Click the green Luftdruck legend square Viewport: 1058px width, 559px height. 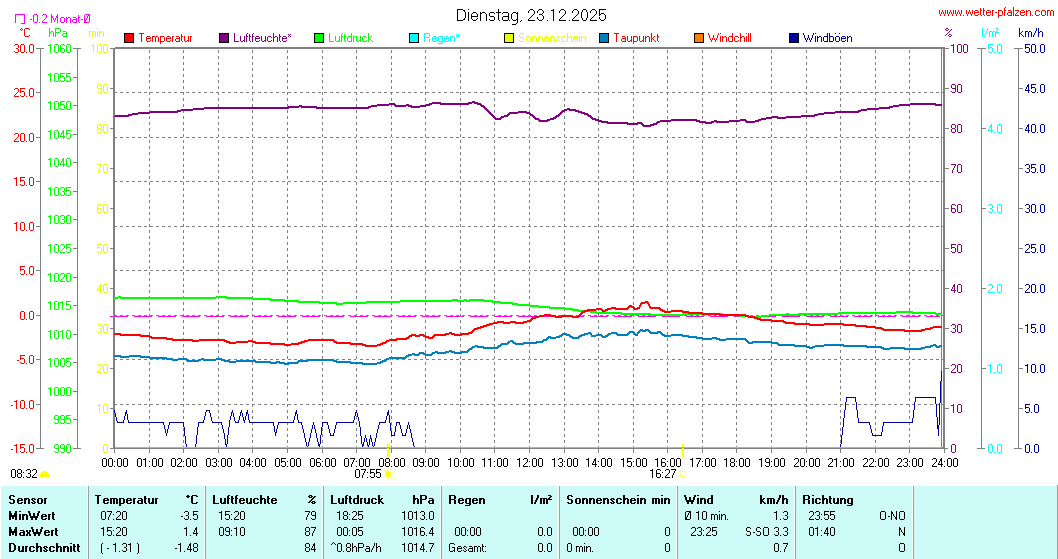(319, 38)
